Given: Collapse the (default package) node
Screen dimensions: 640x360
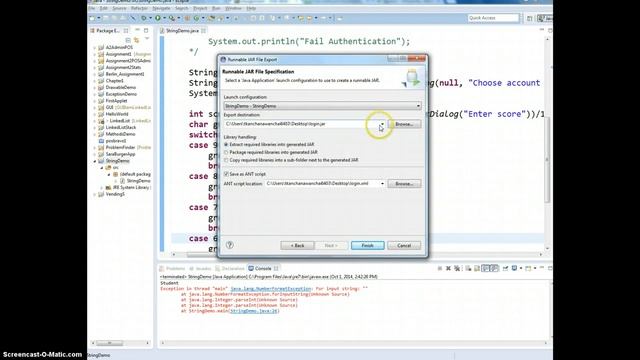Looking at the screenshot, I should tap(109, 174).
